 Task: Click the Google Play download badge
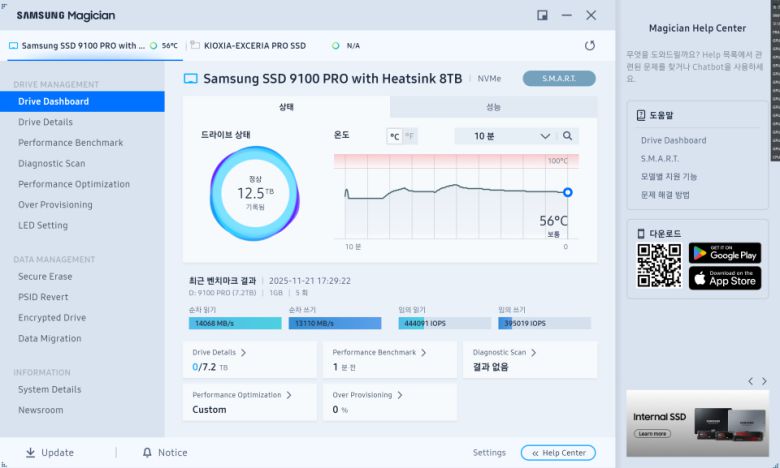(725, 253)
